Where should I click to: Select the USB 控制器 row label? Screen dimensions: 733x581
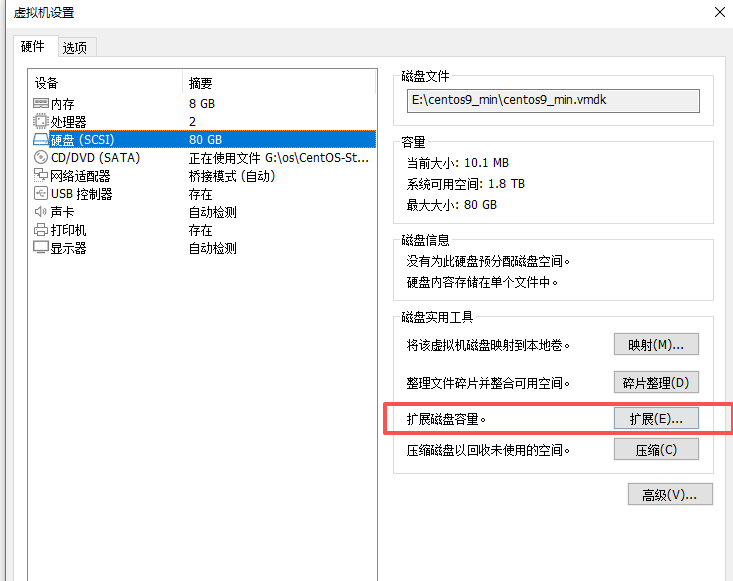pyautogui.click(x=81, y=194)
